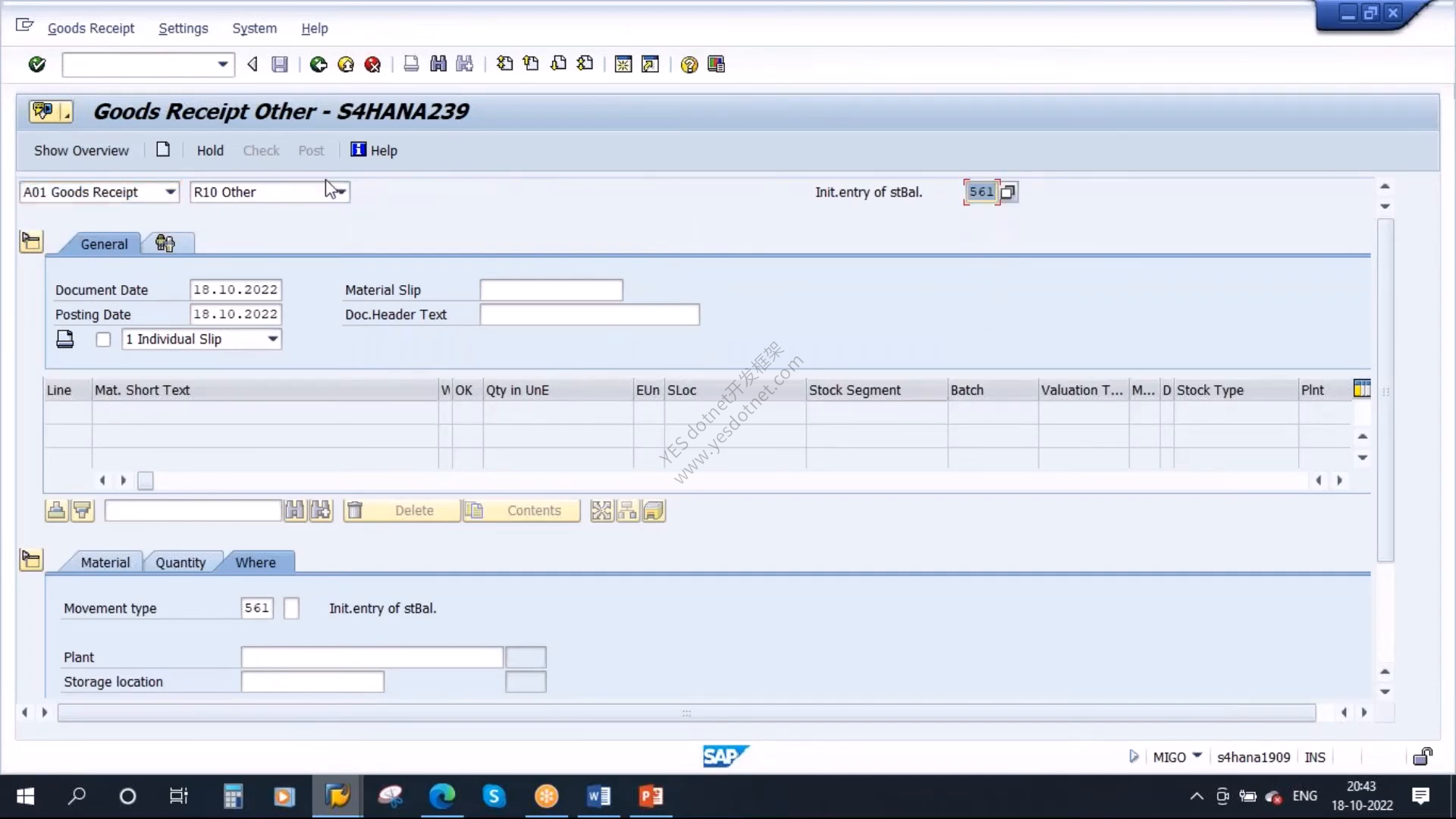This screenshot has width=1456, height=819.
Task: Open the vendor tab with people icon
Action: pyautogui.click(x=165, y=243)
